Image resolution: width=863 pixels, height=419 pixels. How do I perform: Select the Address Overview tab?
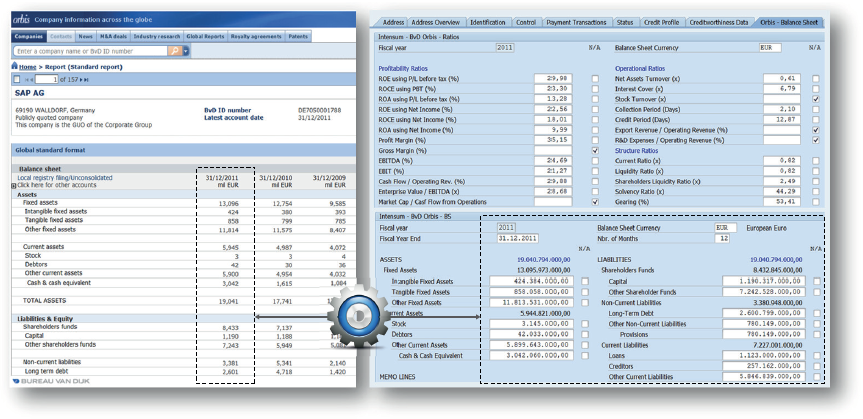(435, 23)
